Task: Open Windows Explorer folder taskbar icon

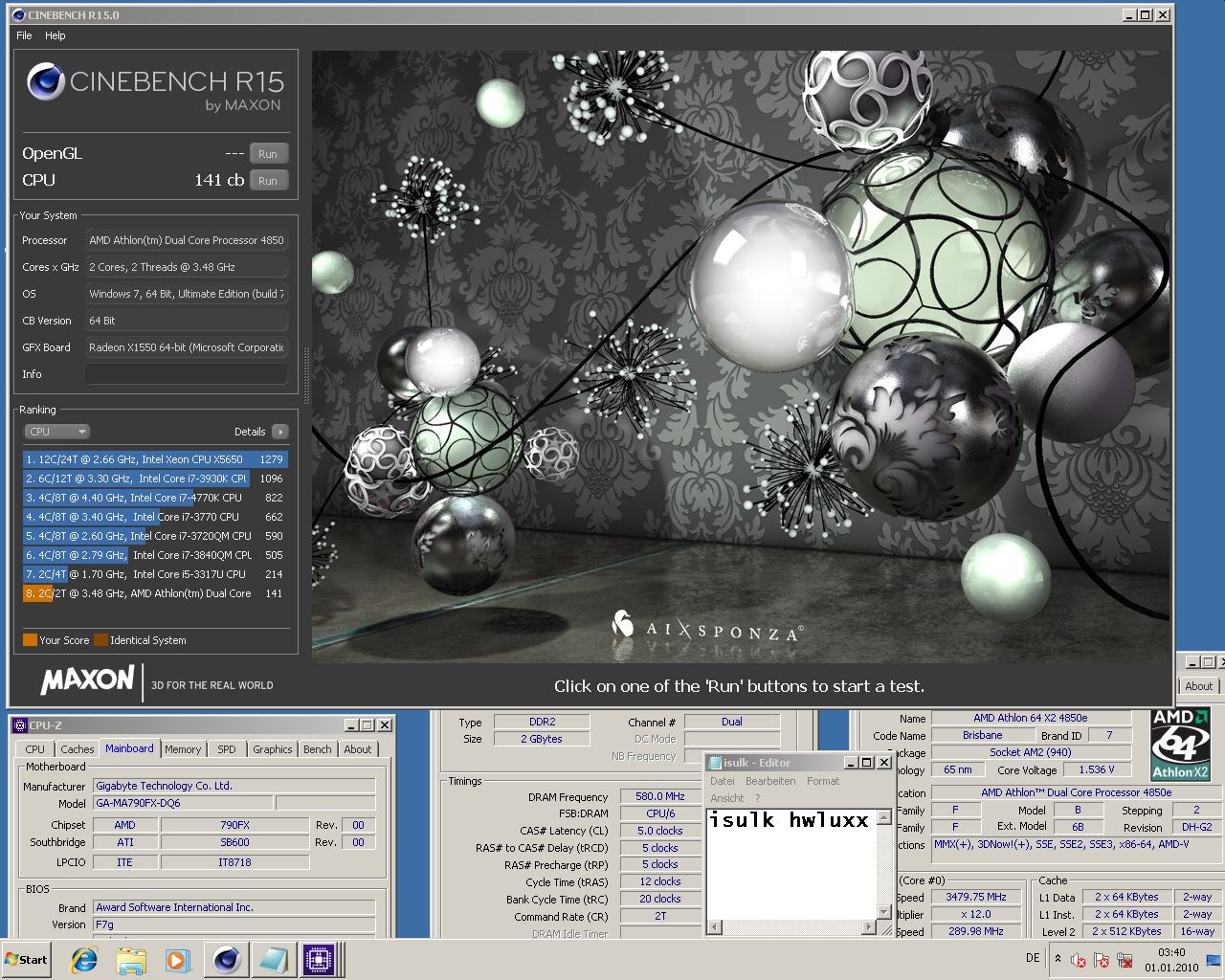Action: click(x=131, y=960)
